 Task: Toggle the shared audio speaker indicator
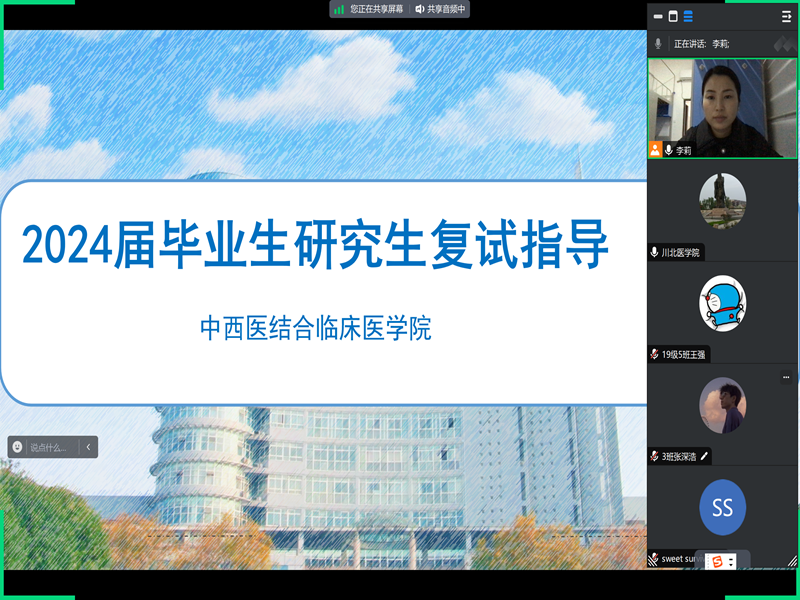pos(420,9)
